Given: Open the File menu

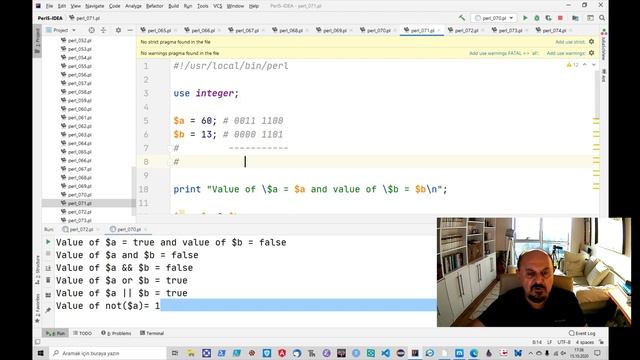Looking at the screenshot, I should click(x=49, y=6).
